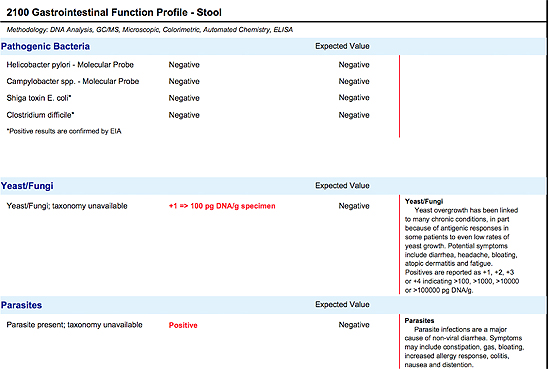Click the 'Yeast overgrowth has been linked' note line

pos(466,210)
